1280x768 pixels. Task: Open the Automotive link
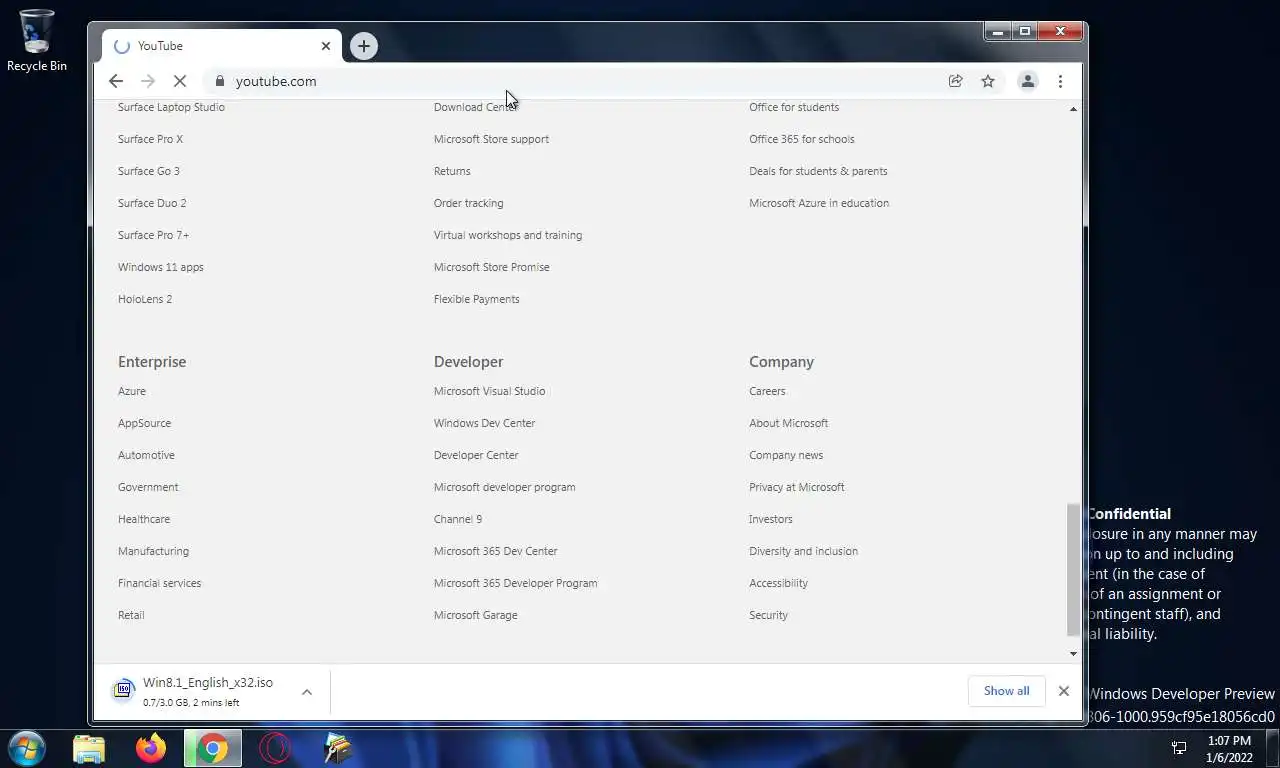click(146, 455)
